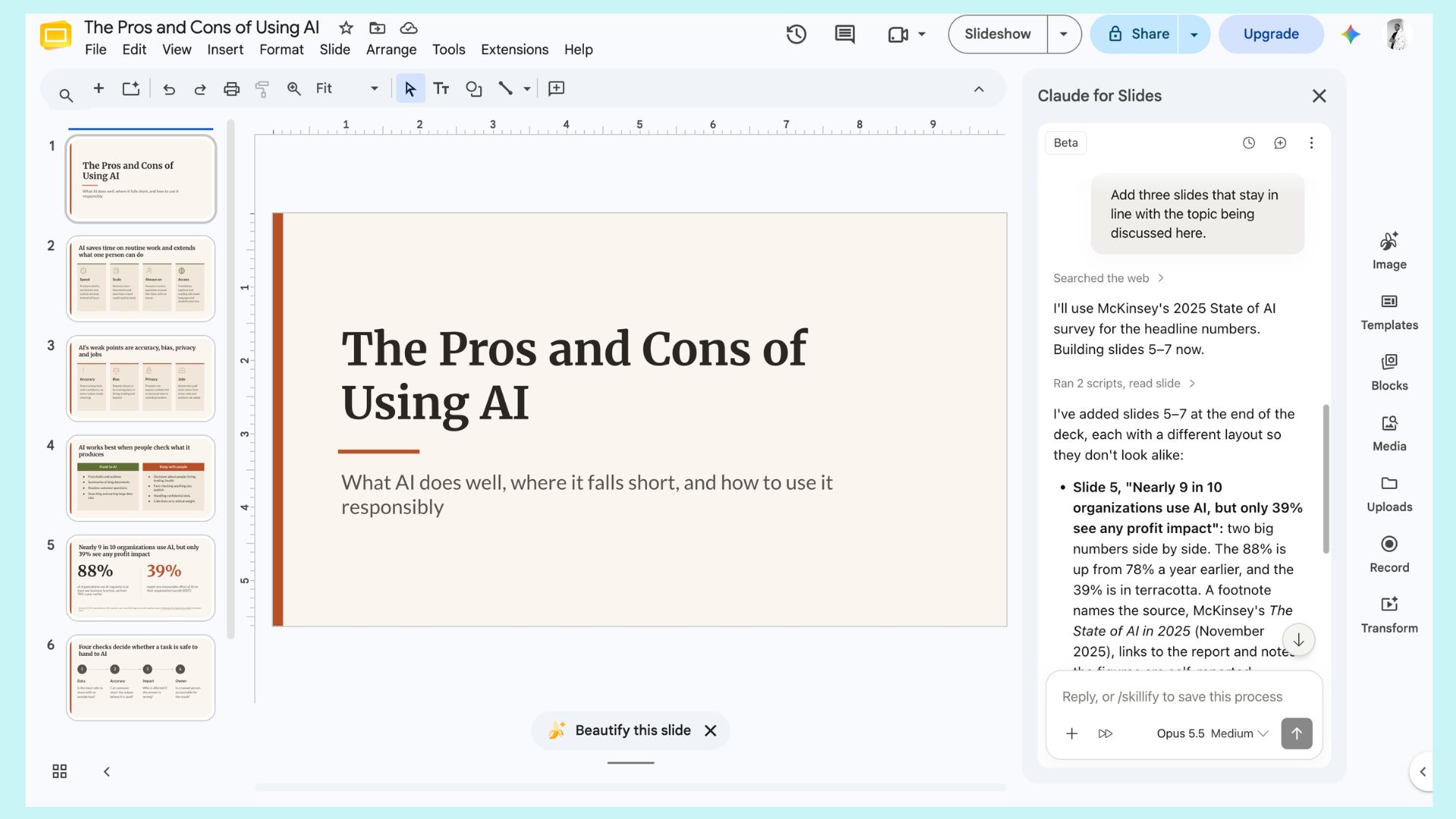Click the add comment toolbar icon
The height and width of the screenshot is (819, 1456).
(x=556, y=89)
